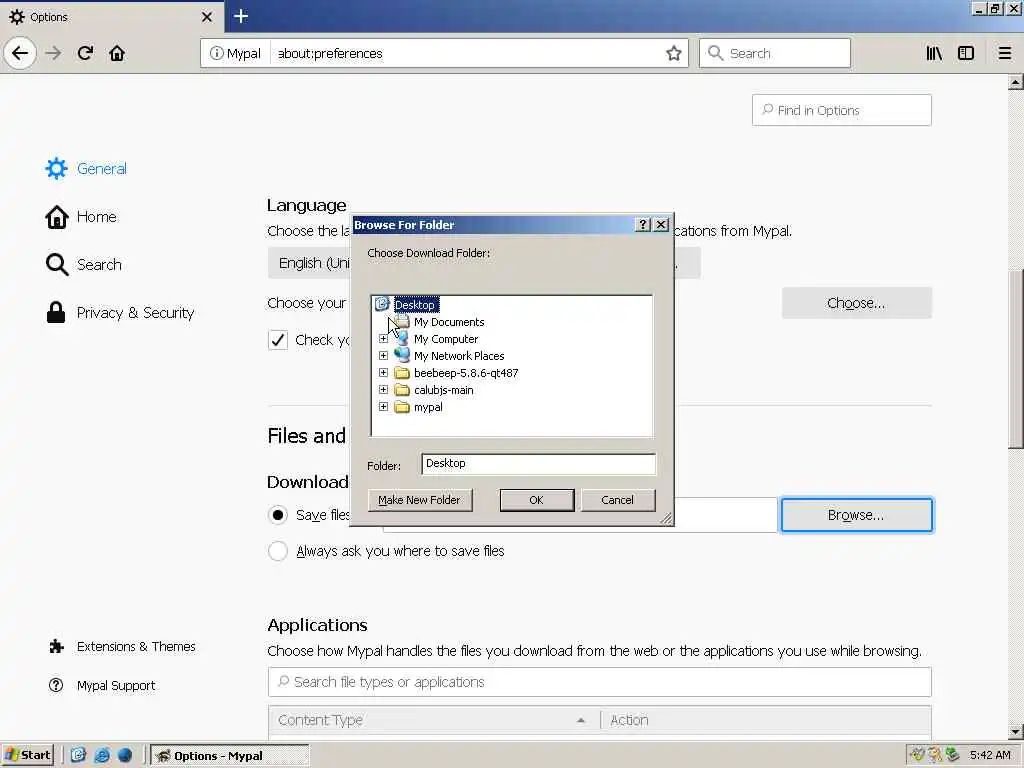Screen dimensions: 1024x768
Task: Sort by the Content Type column arrow
Action: click(x=581, y=720)
